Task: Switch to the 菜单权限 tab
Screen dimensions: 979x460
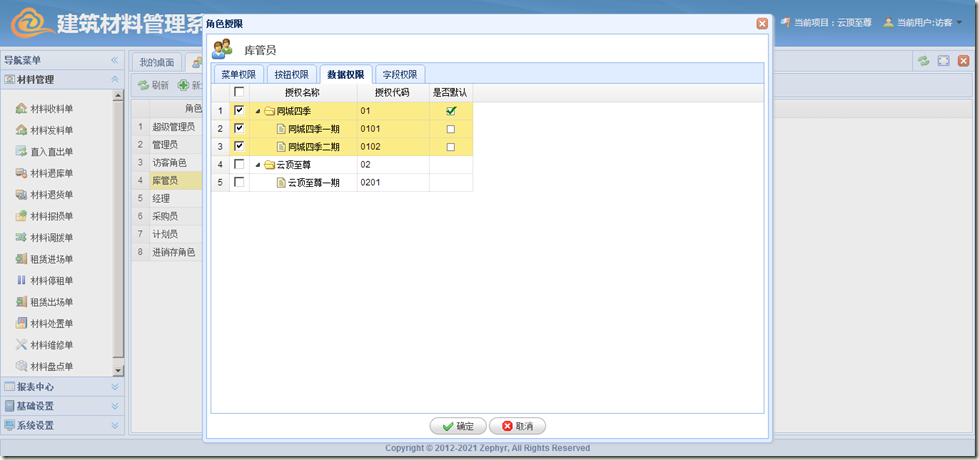Action: coord(238,74)
